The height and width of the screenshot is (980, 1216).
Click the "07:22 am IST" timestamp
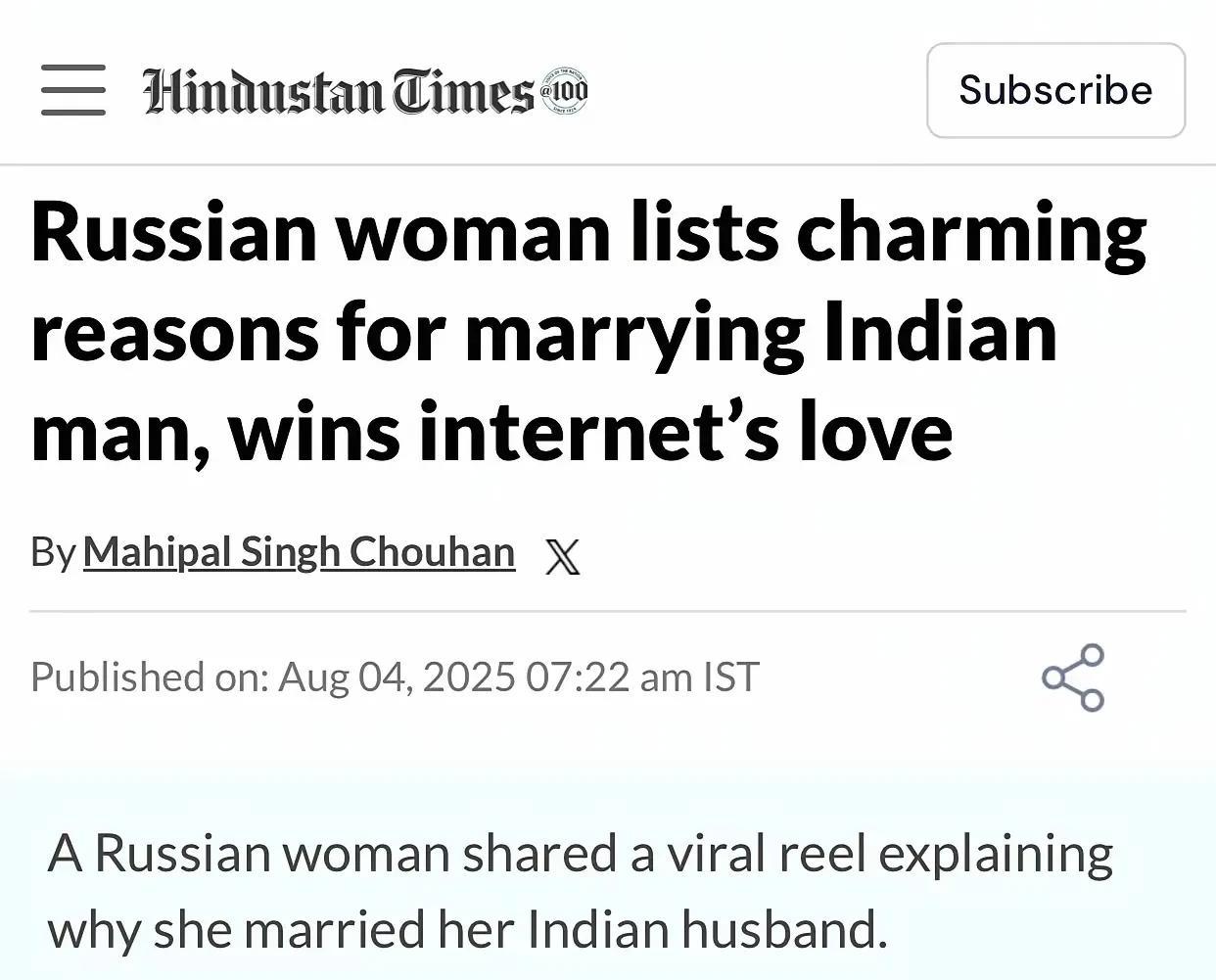click(642, 677)
